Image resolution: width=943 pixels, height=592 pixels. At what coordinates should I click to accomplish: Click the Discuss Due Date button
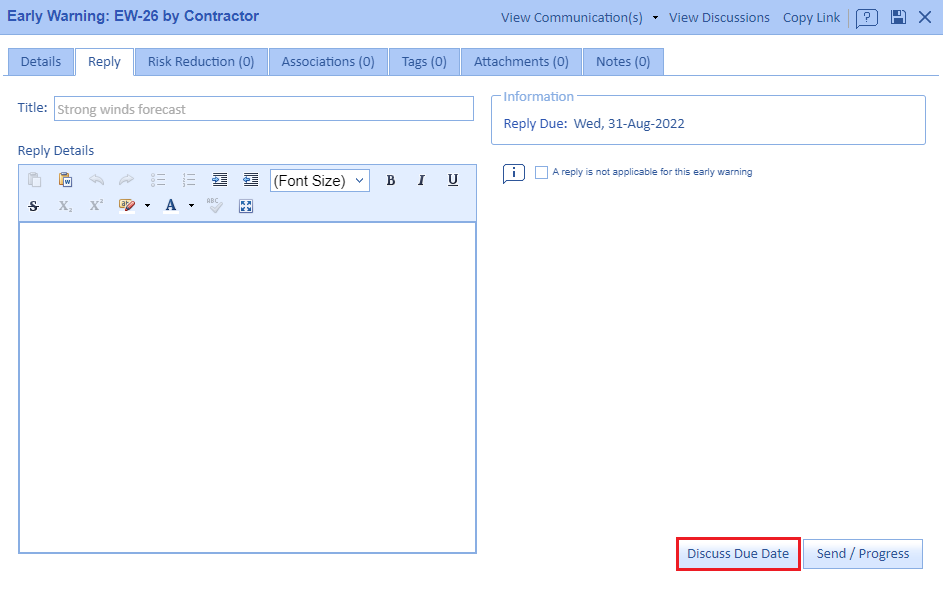click(738, 554)
